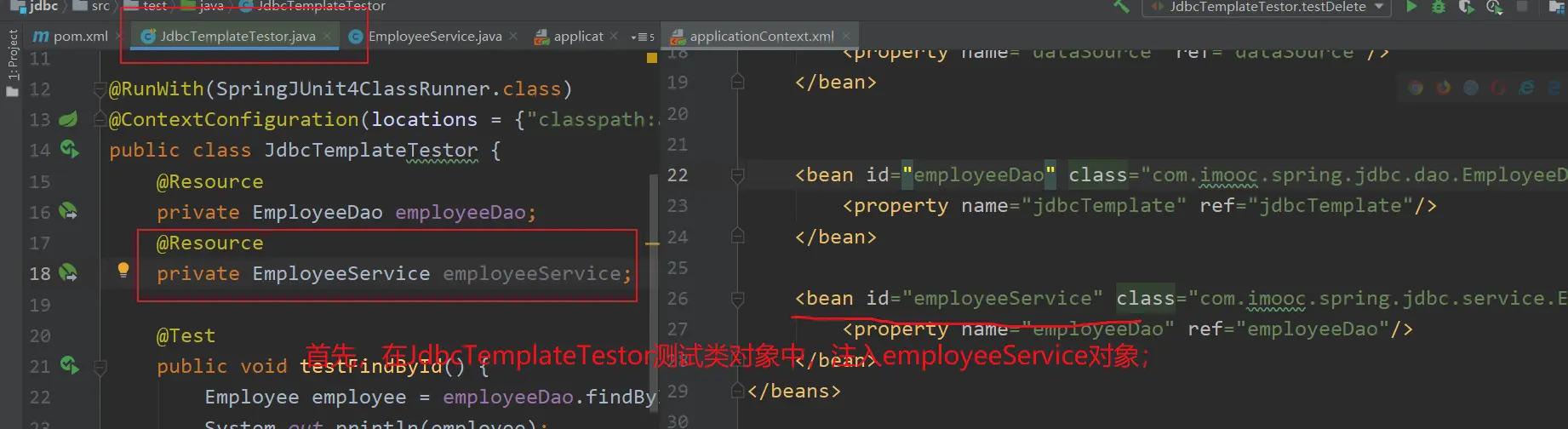
Task: Open the run configuration JdbcTemplateTestor.testDelete dropdown
Action: 1267,7
